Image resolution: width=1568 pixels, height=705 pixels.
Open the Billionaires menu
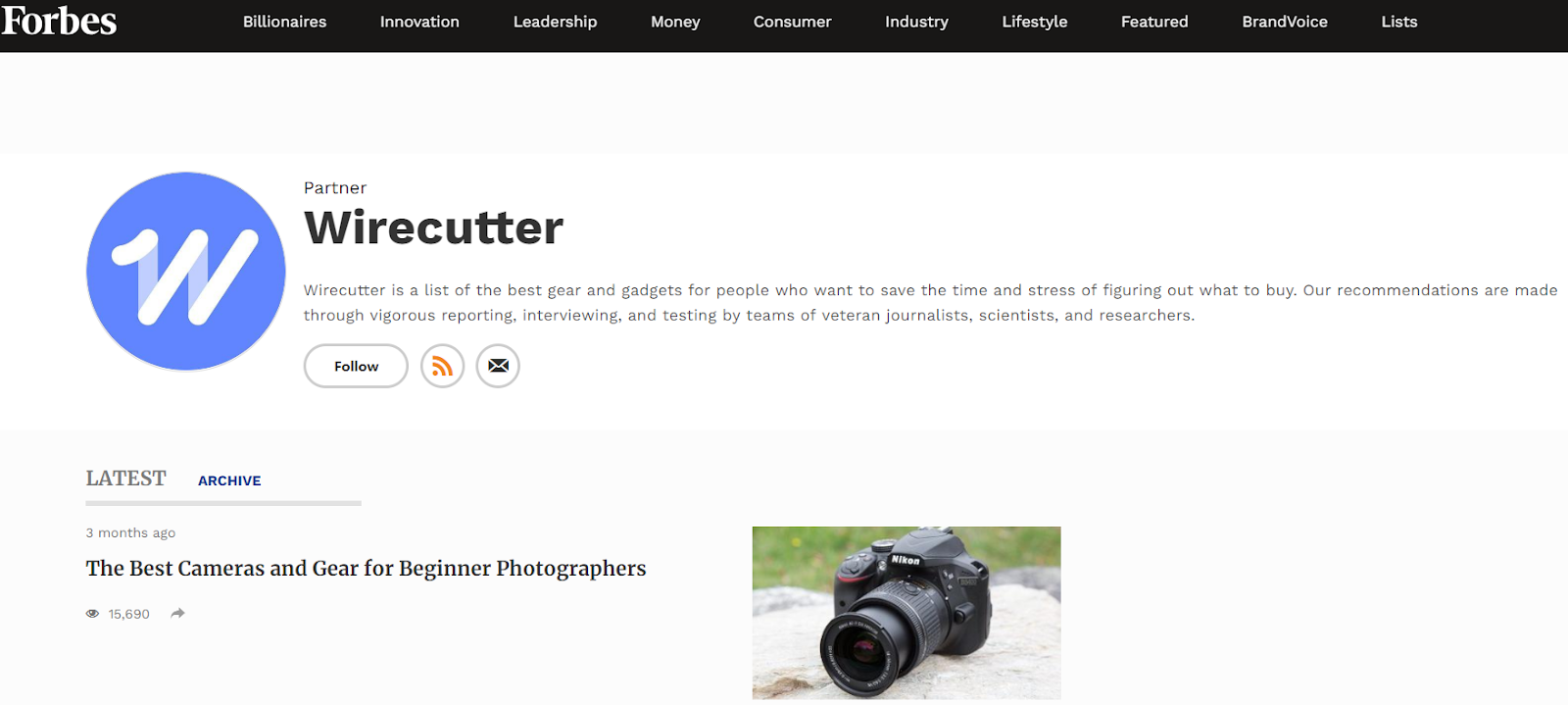(284, 22)
